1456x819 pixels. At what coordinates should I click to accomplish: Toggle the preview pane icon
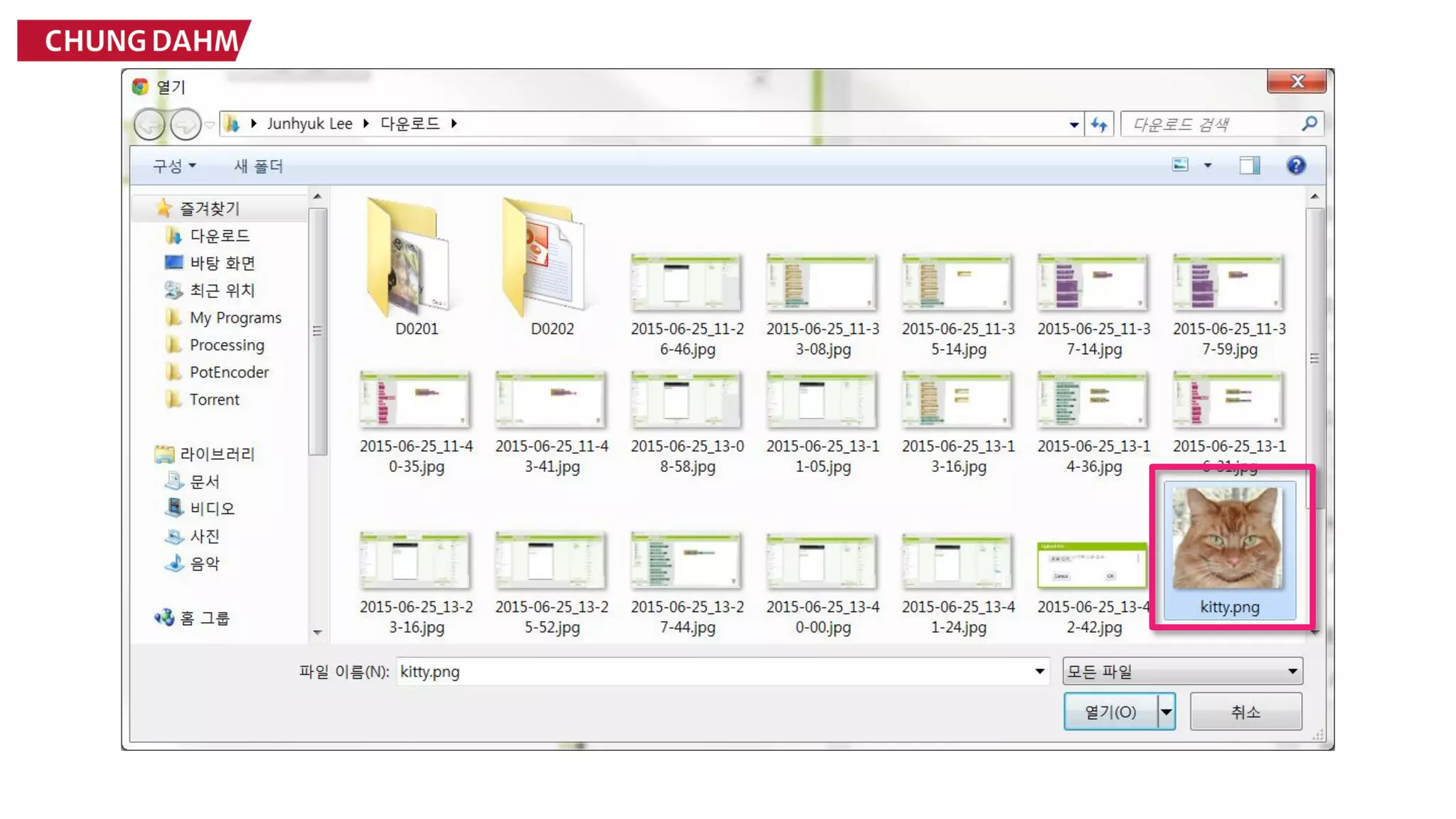click(1249, 166)
